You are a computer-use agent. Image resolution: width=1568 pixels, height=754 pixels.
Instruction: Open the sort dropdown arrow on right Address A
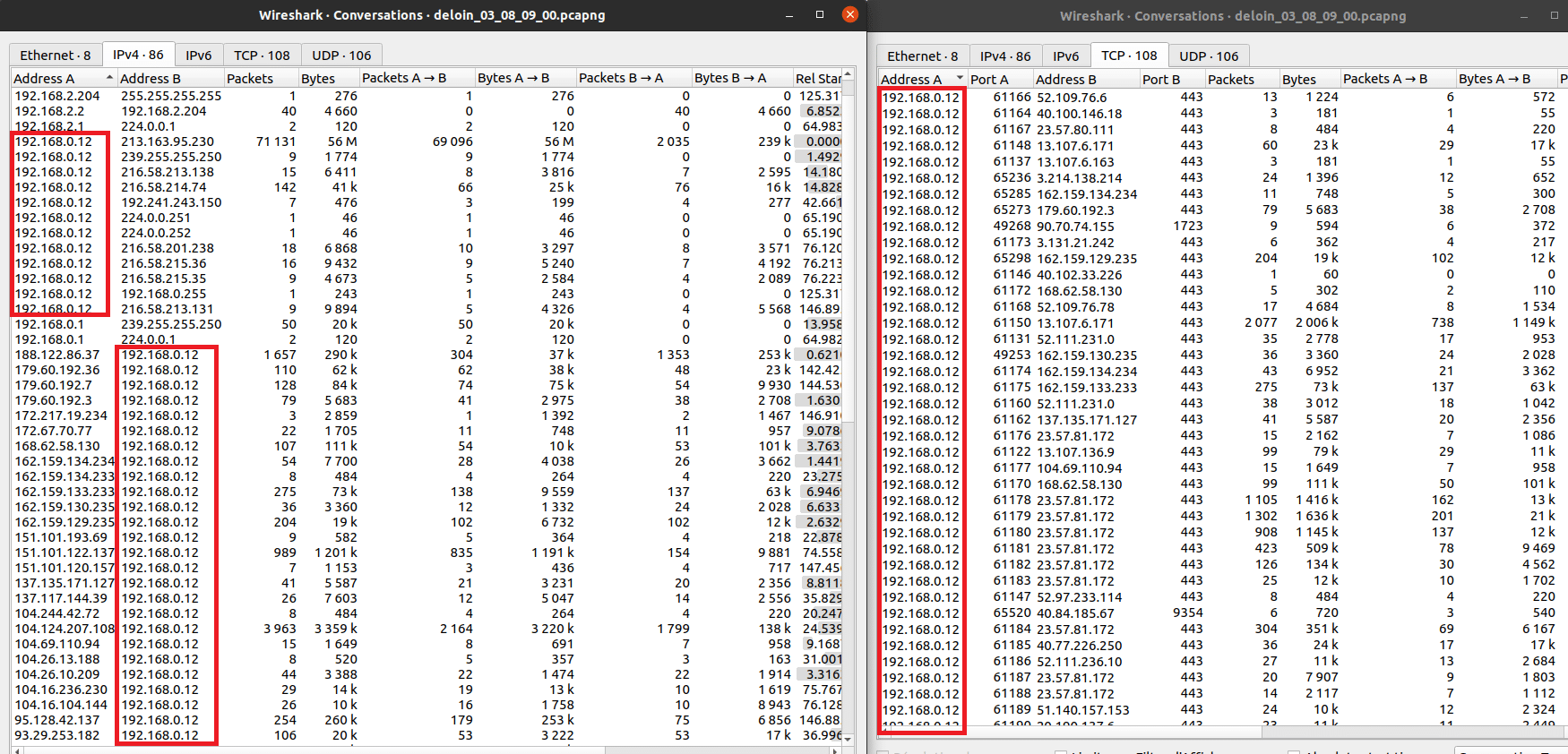tap(960, 79)
